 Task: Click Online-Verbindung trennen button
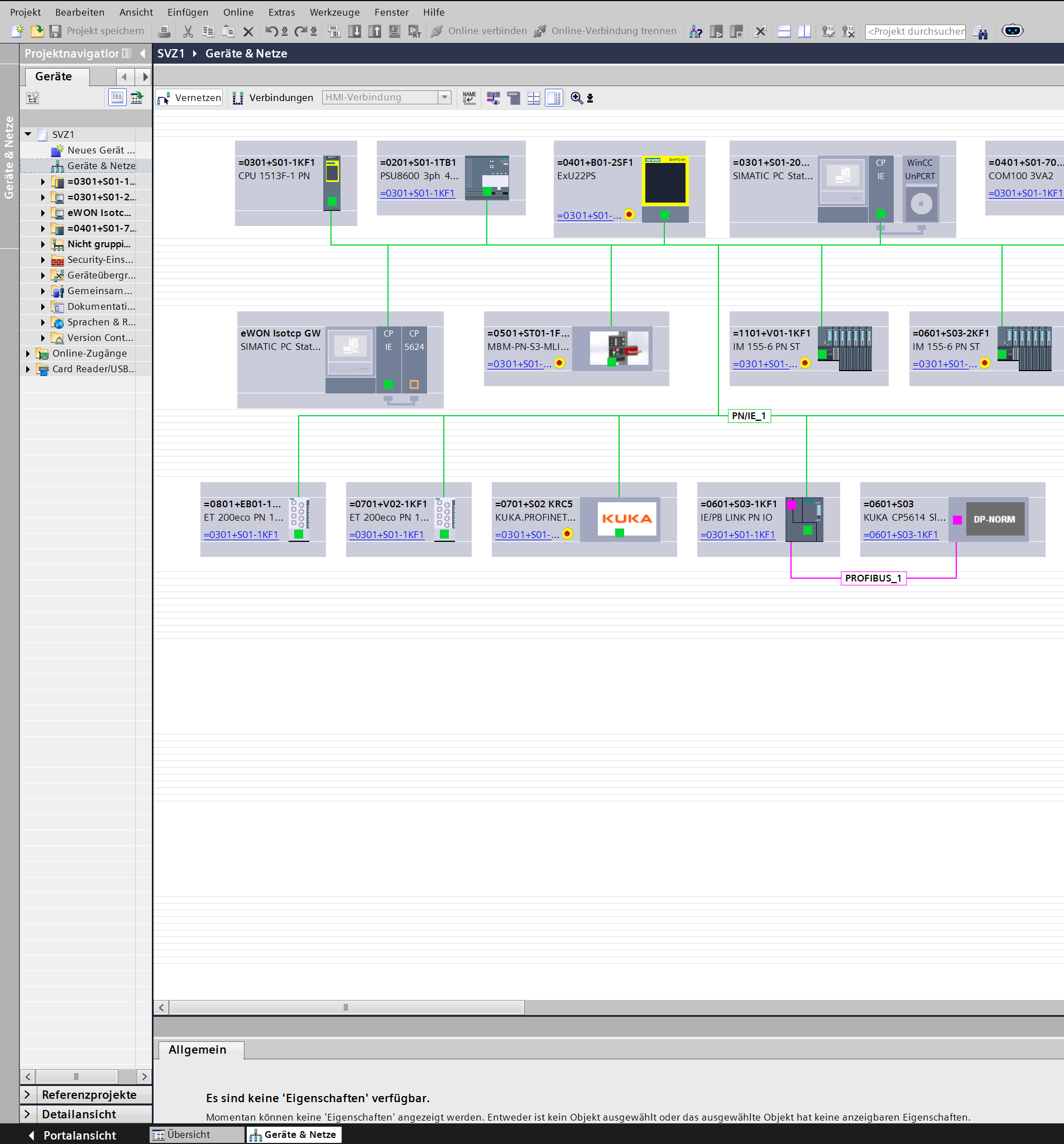[605, 31]
